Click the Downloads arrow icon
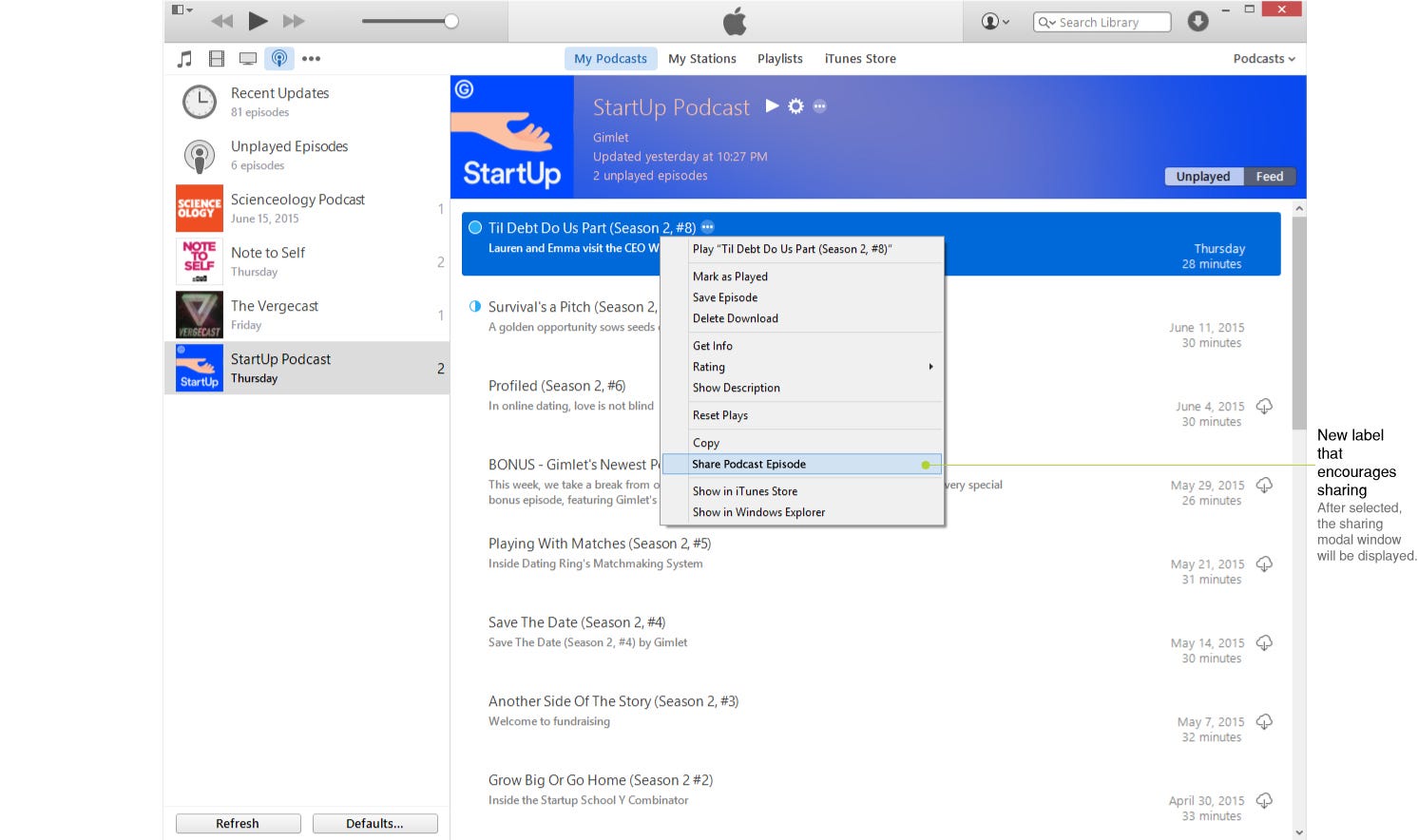Image resolution: width=1418 pixels, height=840 pixels. [x=1198, y=21]
